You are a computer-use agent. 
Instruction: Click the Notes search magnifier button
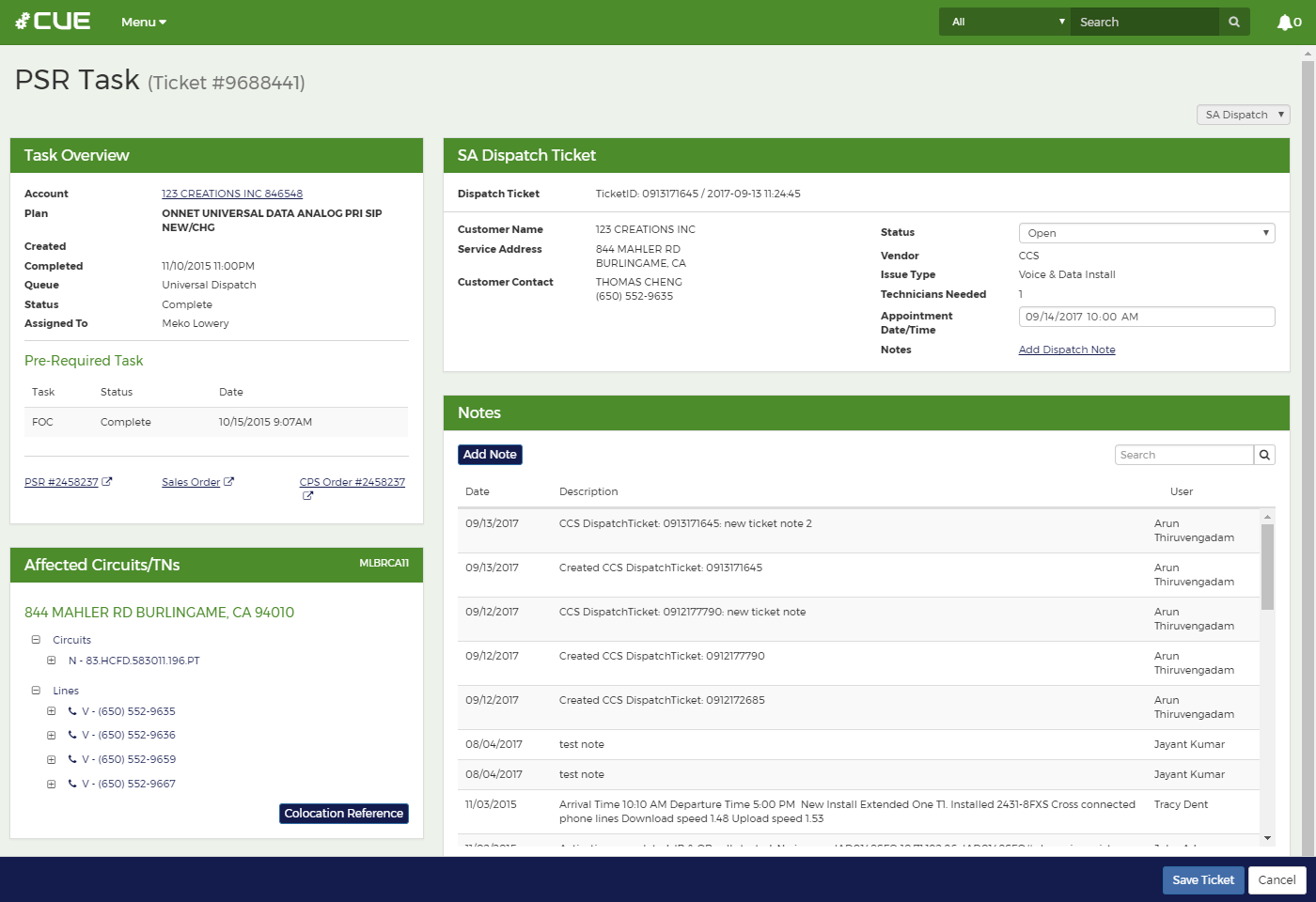(x=1264, y=455)
